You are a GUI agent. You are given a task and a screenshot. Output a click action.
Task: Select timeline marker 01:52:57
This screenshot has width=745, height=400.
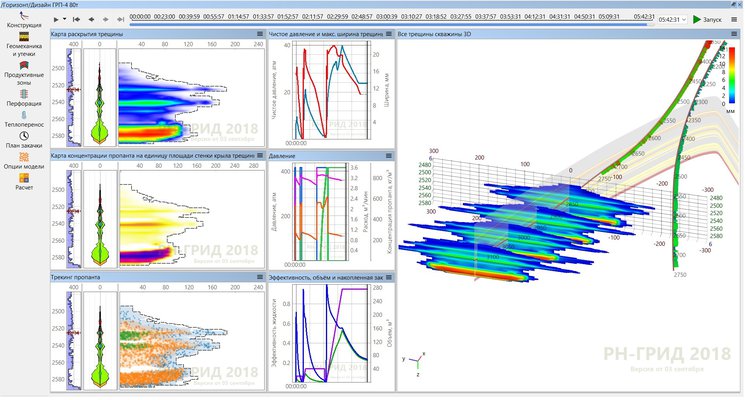(x=288, y=17)
